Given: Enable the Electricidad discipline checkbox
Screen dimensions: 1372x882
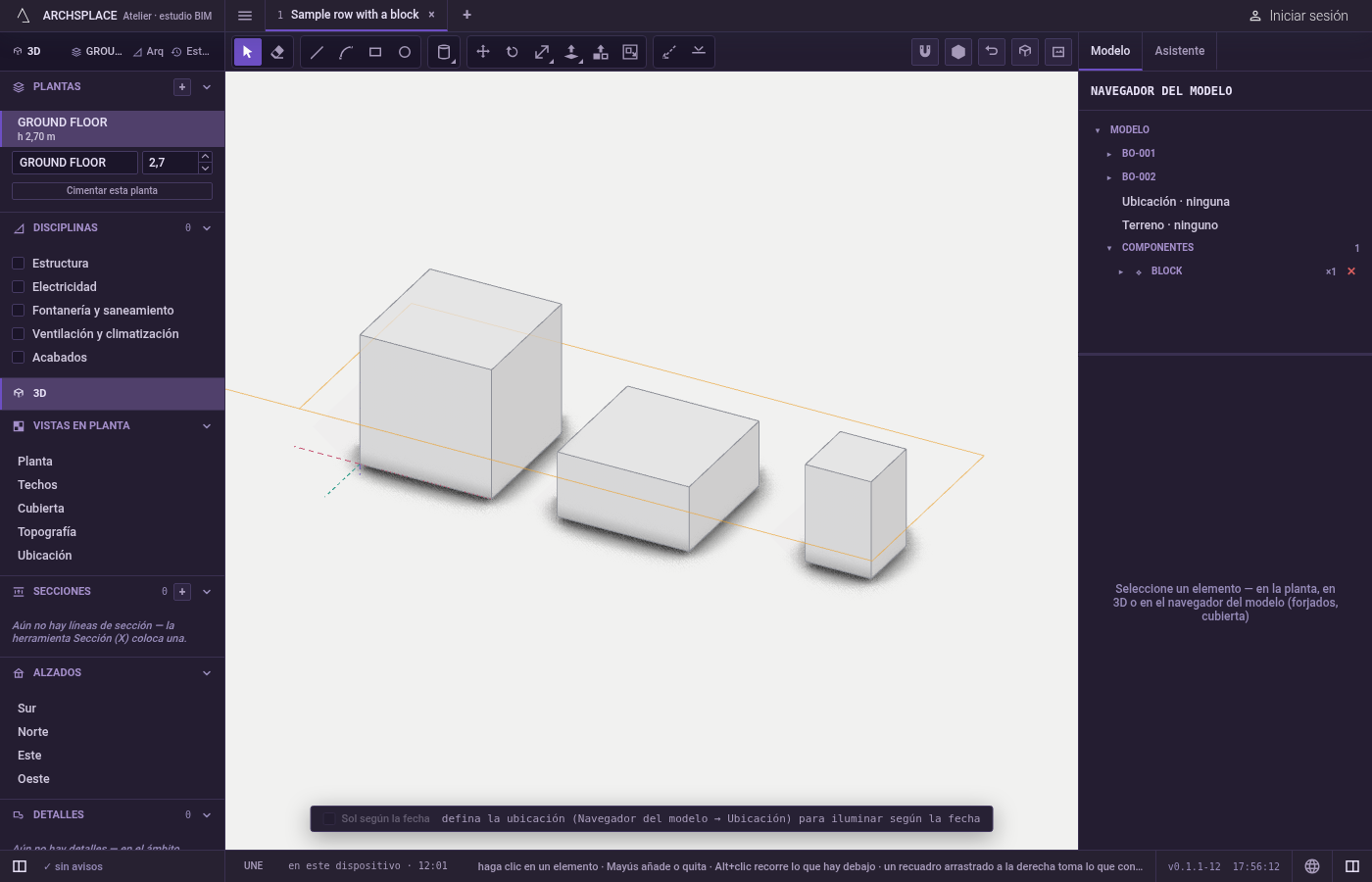Looking at the screenshot, I should coord(18,287).
